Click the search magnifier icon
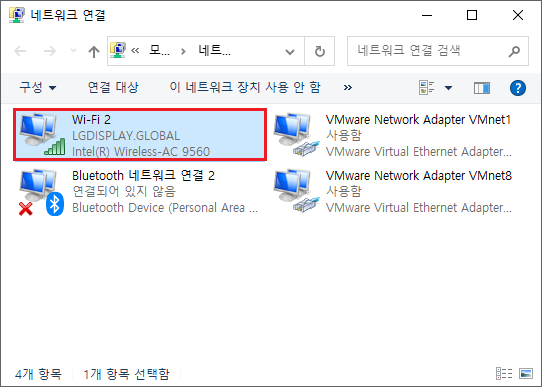Image resolution: width=543 pixels, height=388 pixels. 514,51
